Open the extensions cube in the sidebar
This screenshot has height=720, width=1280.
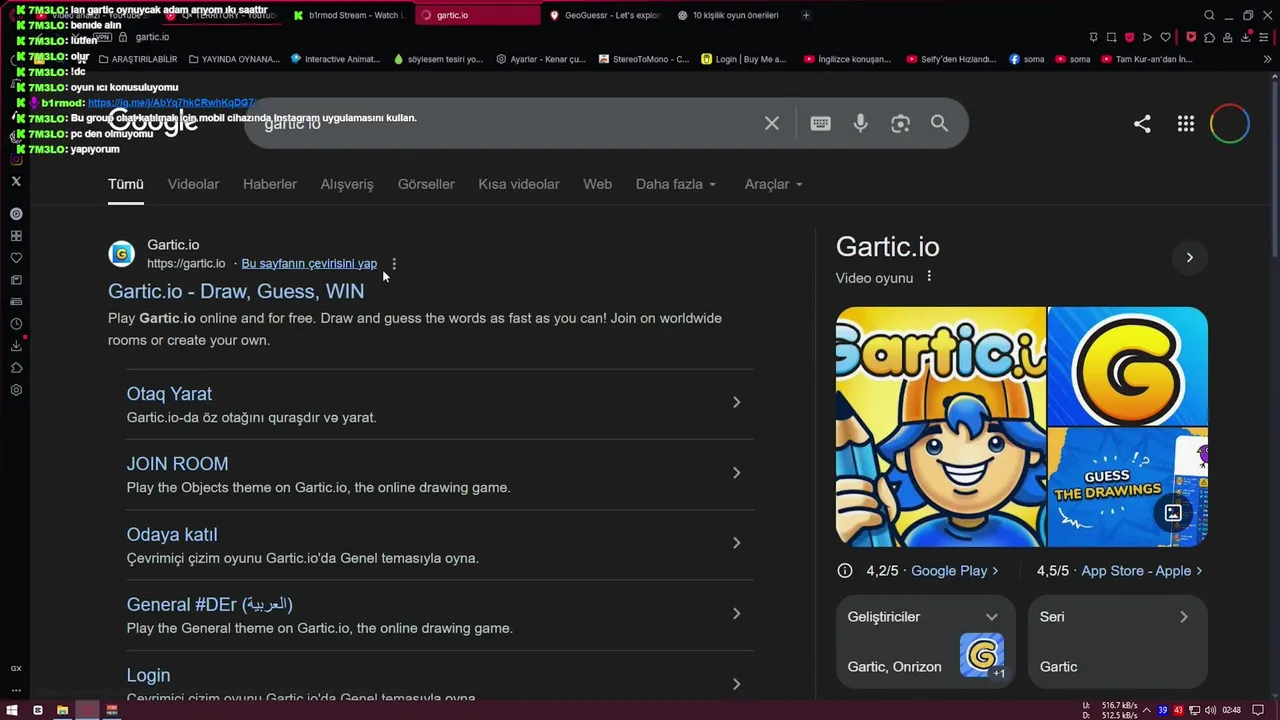pos(16,368)
